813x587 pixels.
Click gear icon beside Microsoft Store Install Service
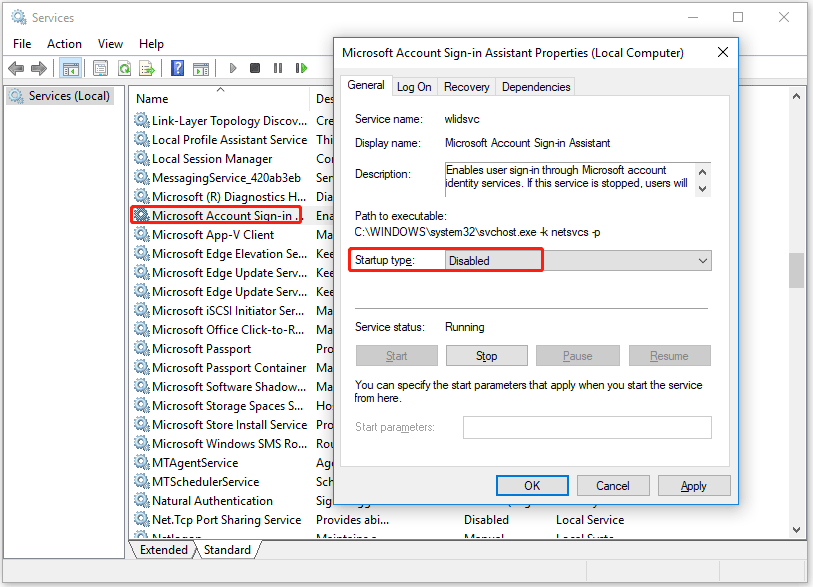point(142,424)
